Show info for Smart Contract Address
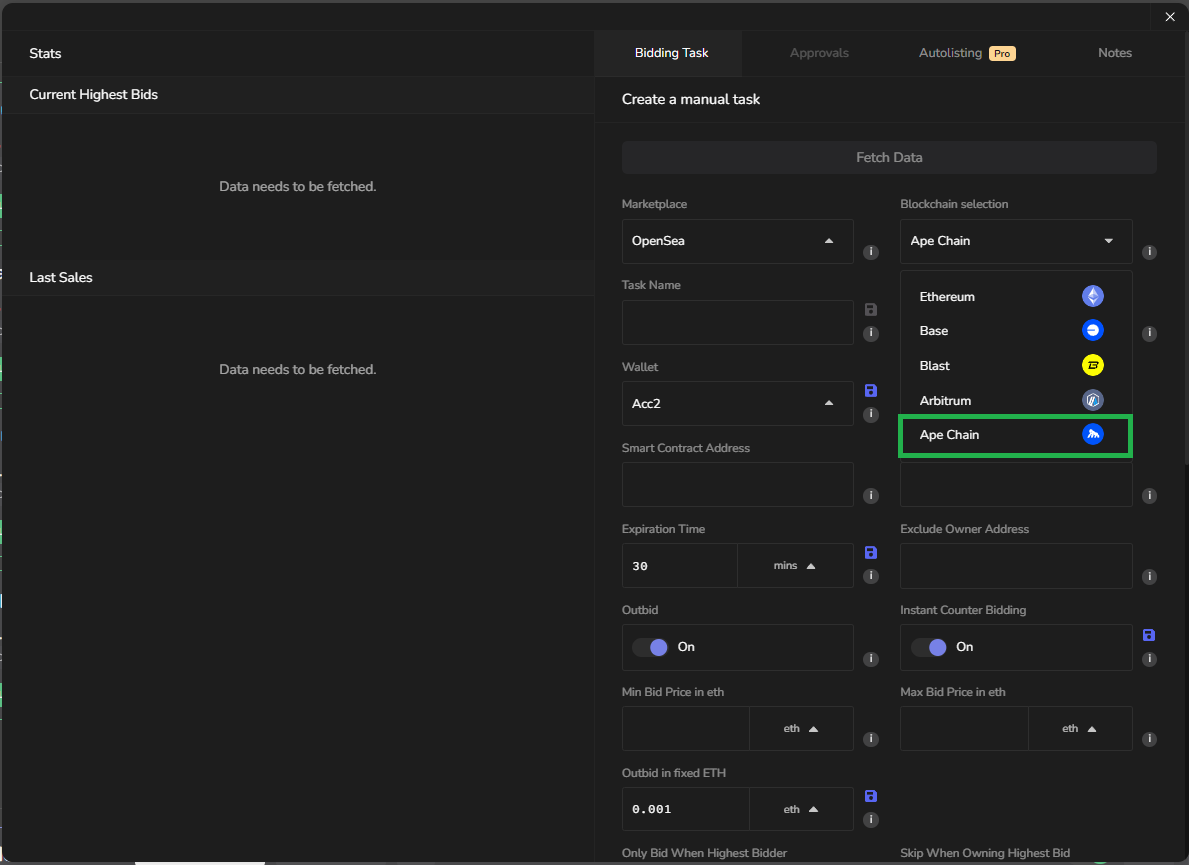This screenshot has width=1189, height=865. pyautogui.click(x=871, y=496)
